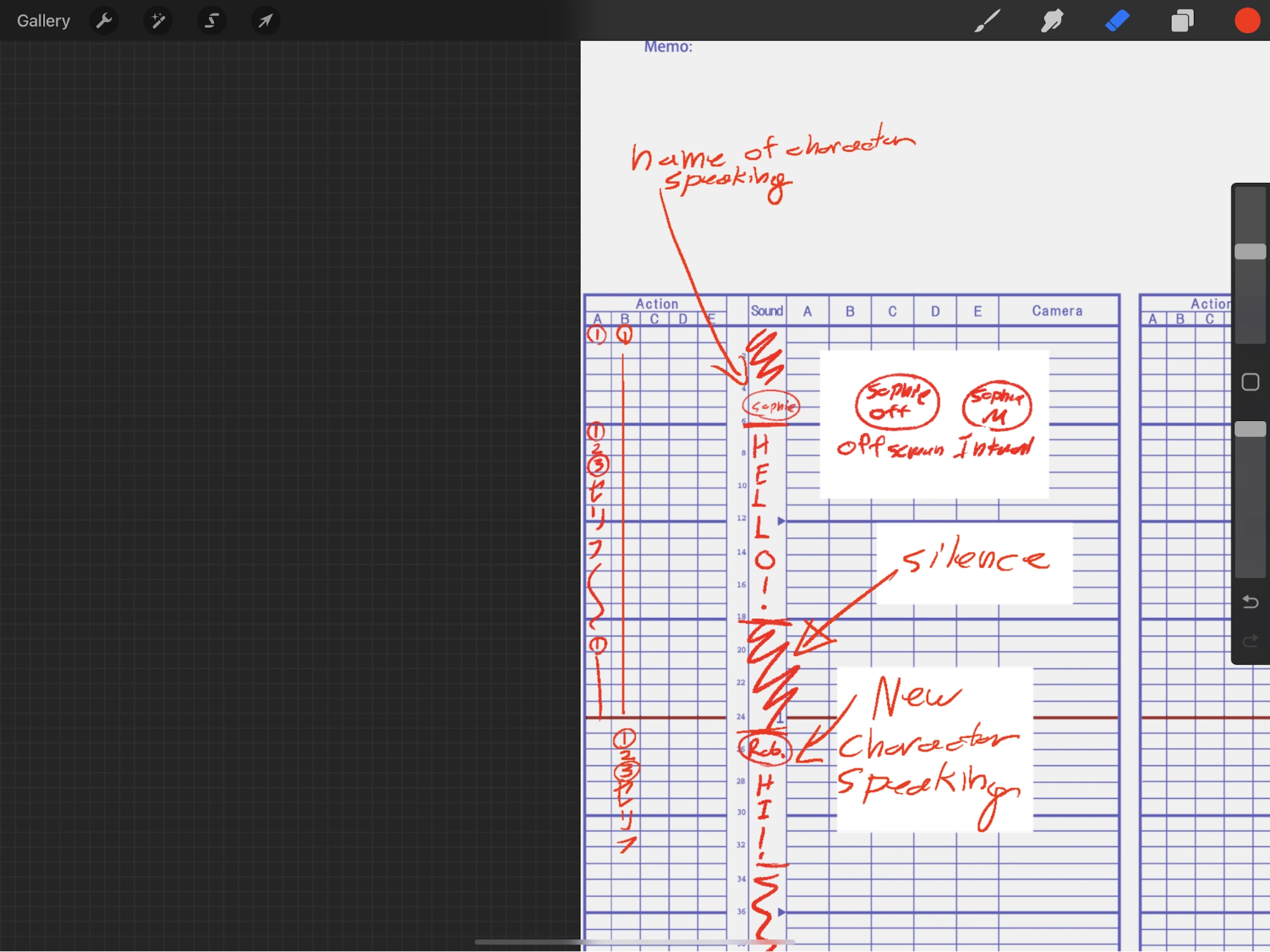
Task: Click the Memo label field
Action: click(x=668, y=47)
